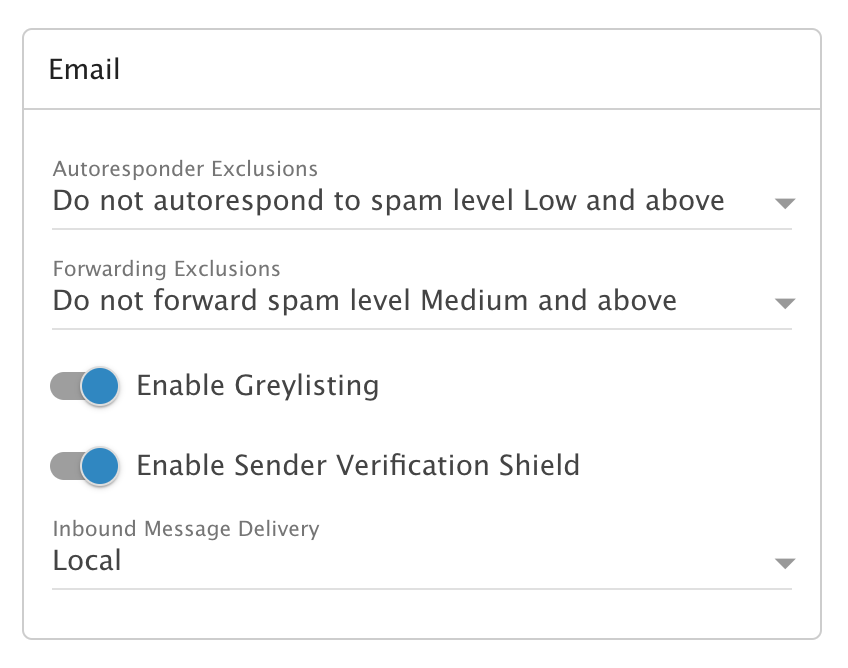Click the "Local" delivery value

coord(87,560)
